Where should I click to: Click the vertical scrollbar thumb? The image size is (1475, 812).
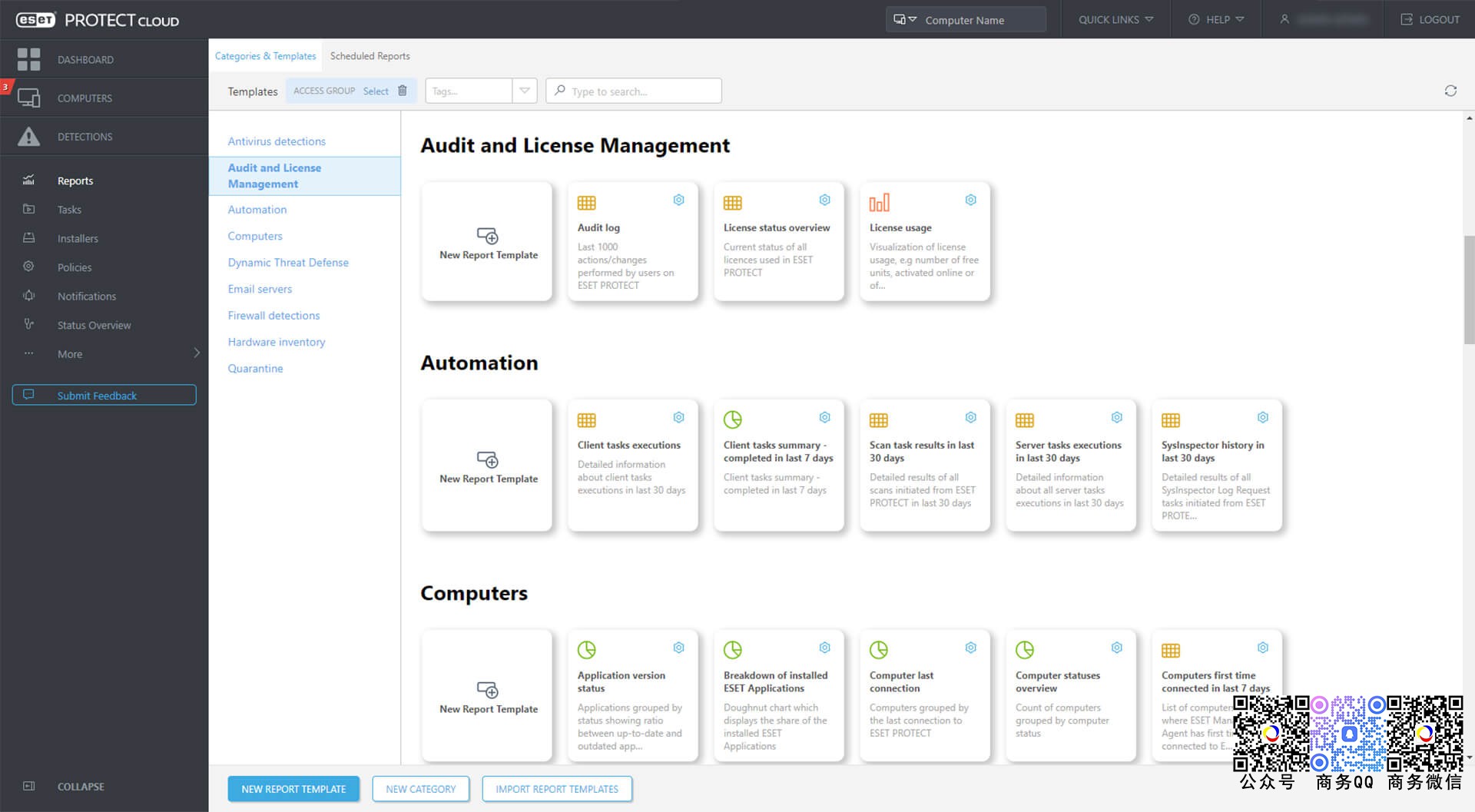pyautogui.click(x=1469, y=290)
